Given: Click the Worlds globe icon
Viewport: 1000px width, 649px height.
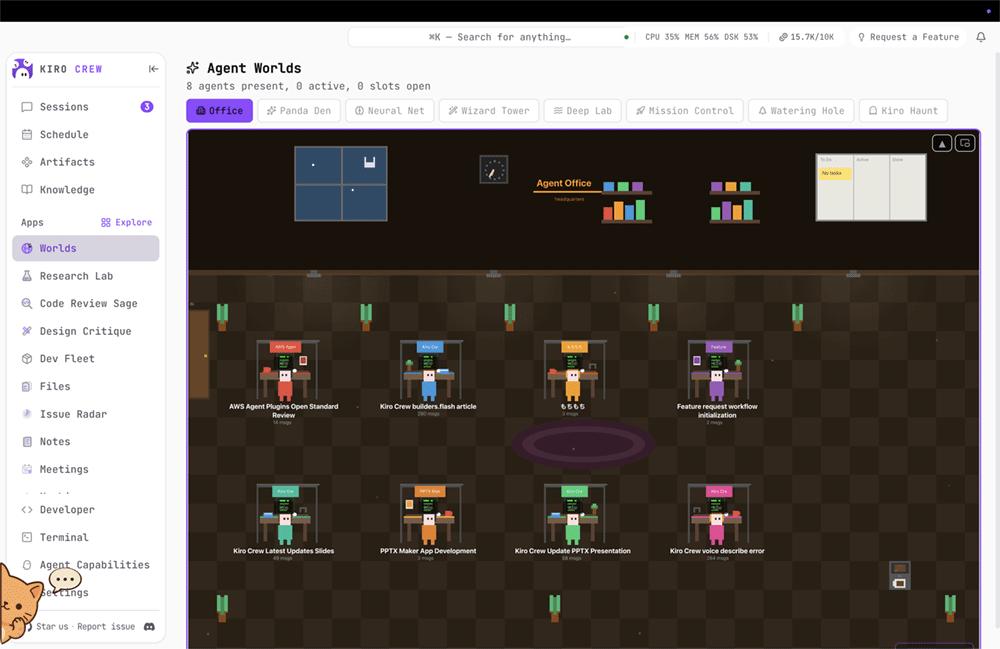Looking at the screenshot, I should click(27, 249).
